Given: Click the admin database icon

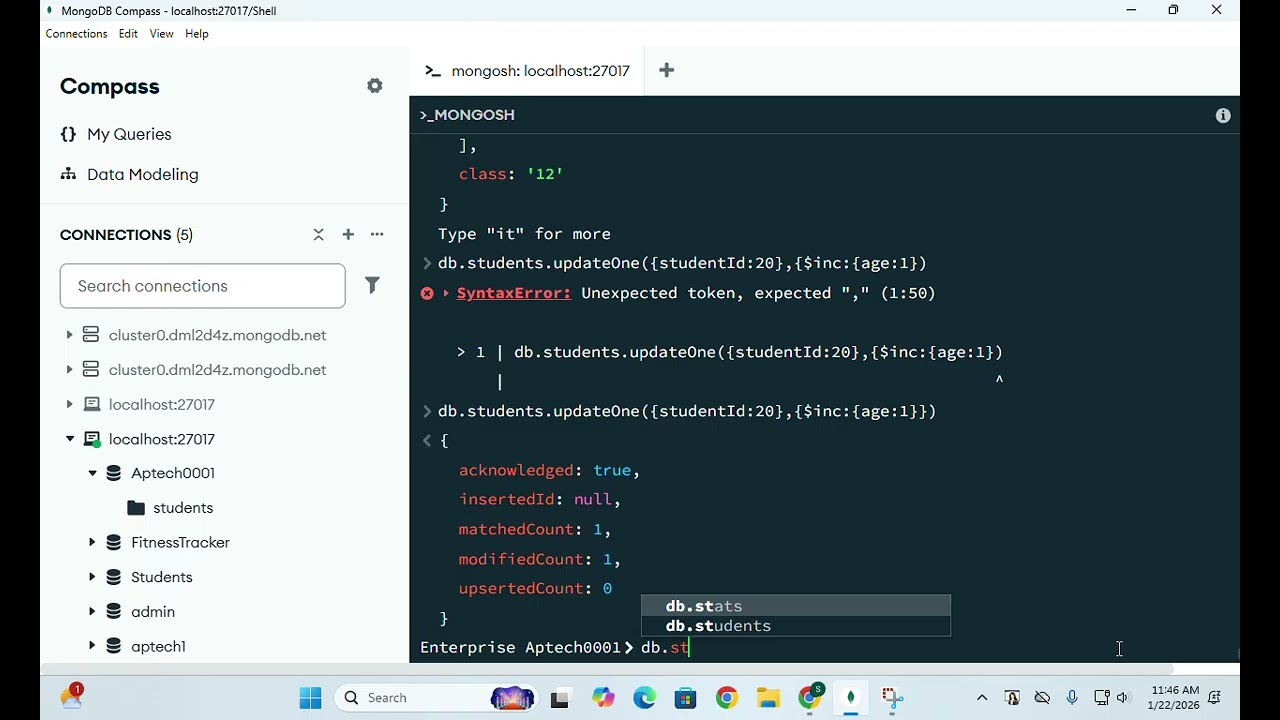Looking at the screenshot, I should pos(114,612).
